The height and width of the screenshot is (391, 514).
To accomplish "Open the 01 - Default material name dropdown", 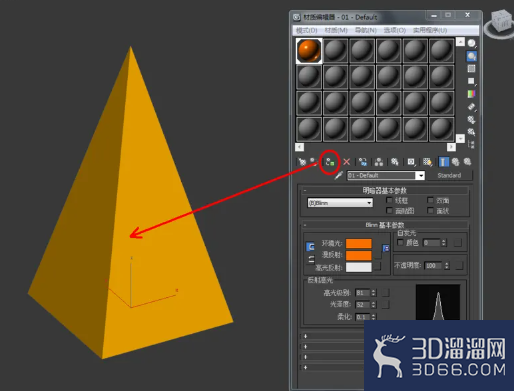I will (x=421, y=175).
